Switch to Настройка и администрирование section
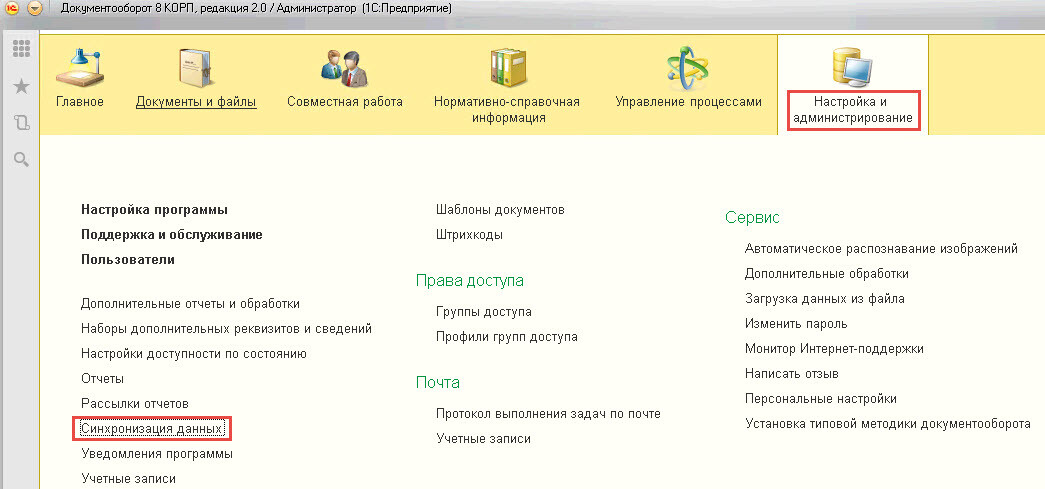Viewport: 1045px width, 489px height. [x=851, y=110]
